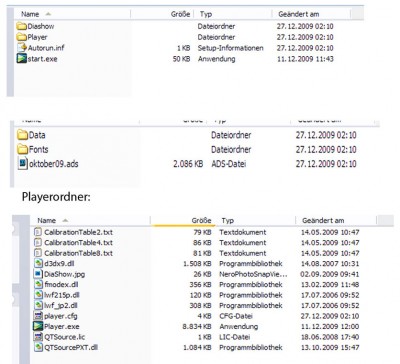The height and width of the screenshot is (364, 400).
Task: Click top list Typ column header
Action: (206, 14)
